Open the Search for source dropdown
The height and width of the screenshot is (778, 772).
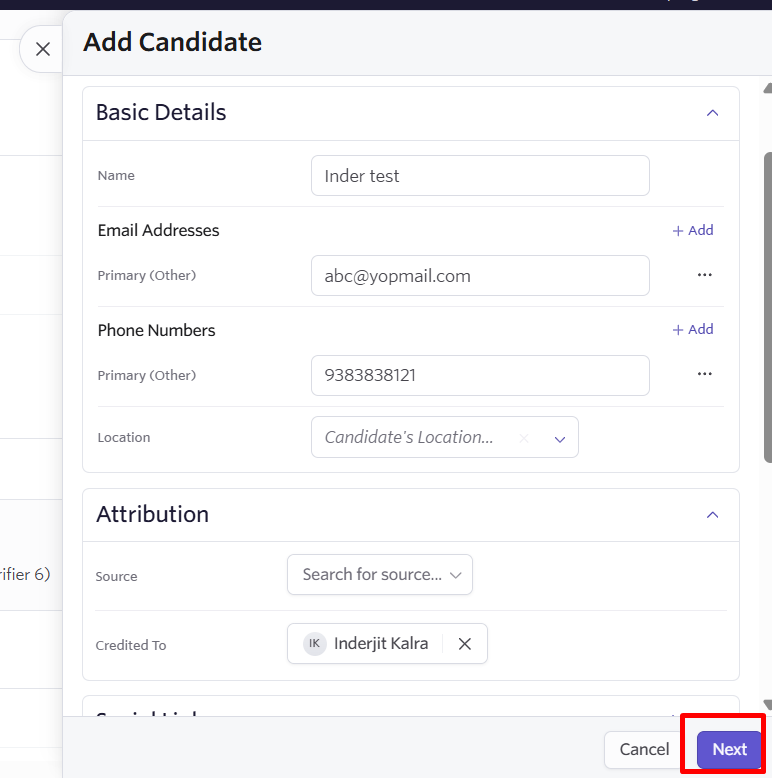[380, 575]
